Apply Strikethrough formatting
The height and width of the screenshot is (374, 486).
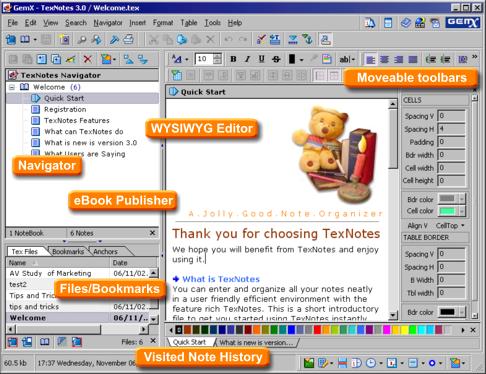click(276, 59)
